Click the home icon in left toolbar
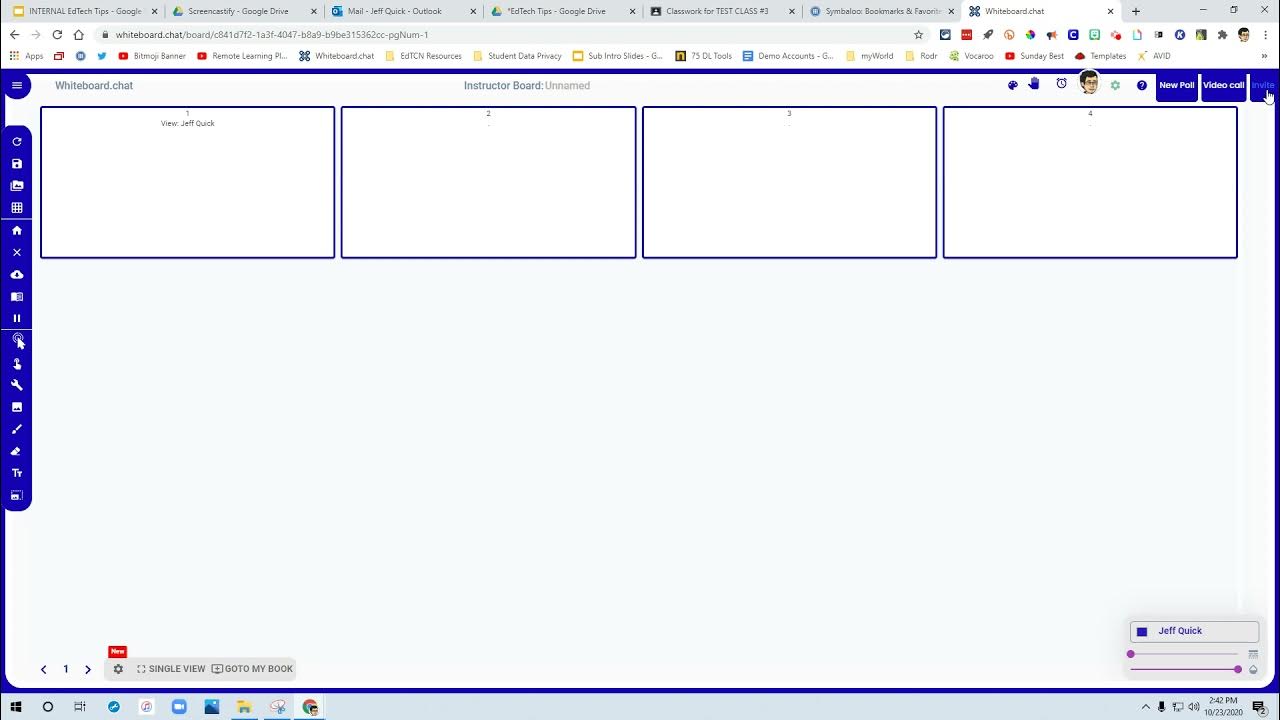 pyautogui.click(x=16, y=230)
